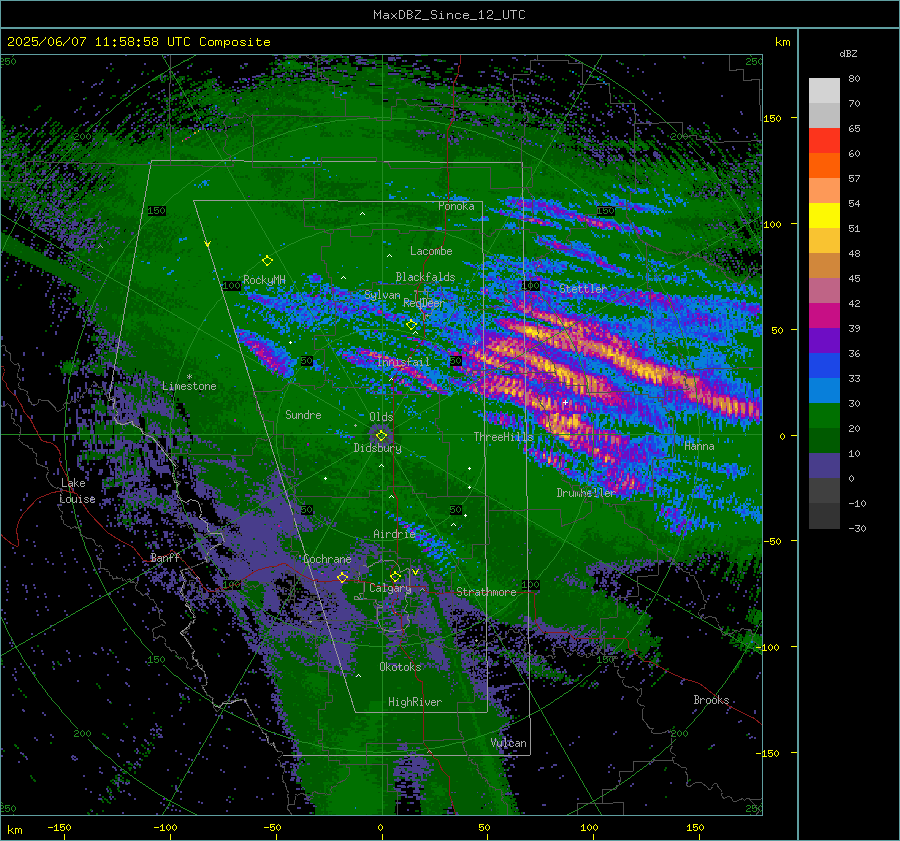Select the Banff label
The image size is (900, 841).
tap(165, 557)
